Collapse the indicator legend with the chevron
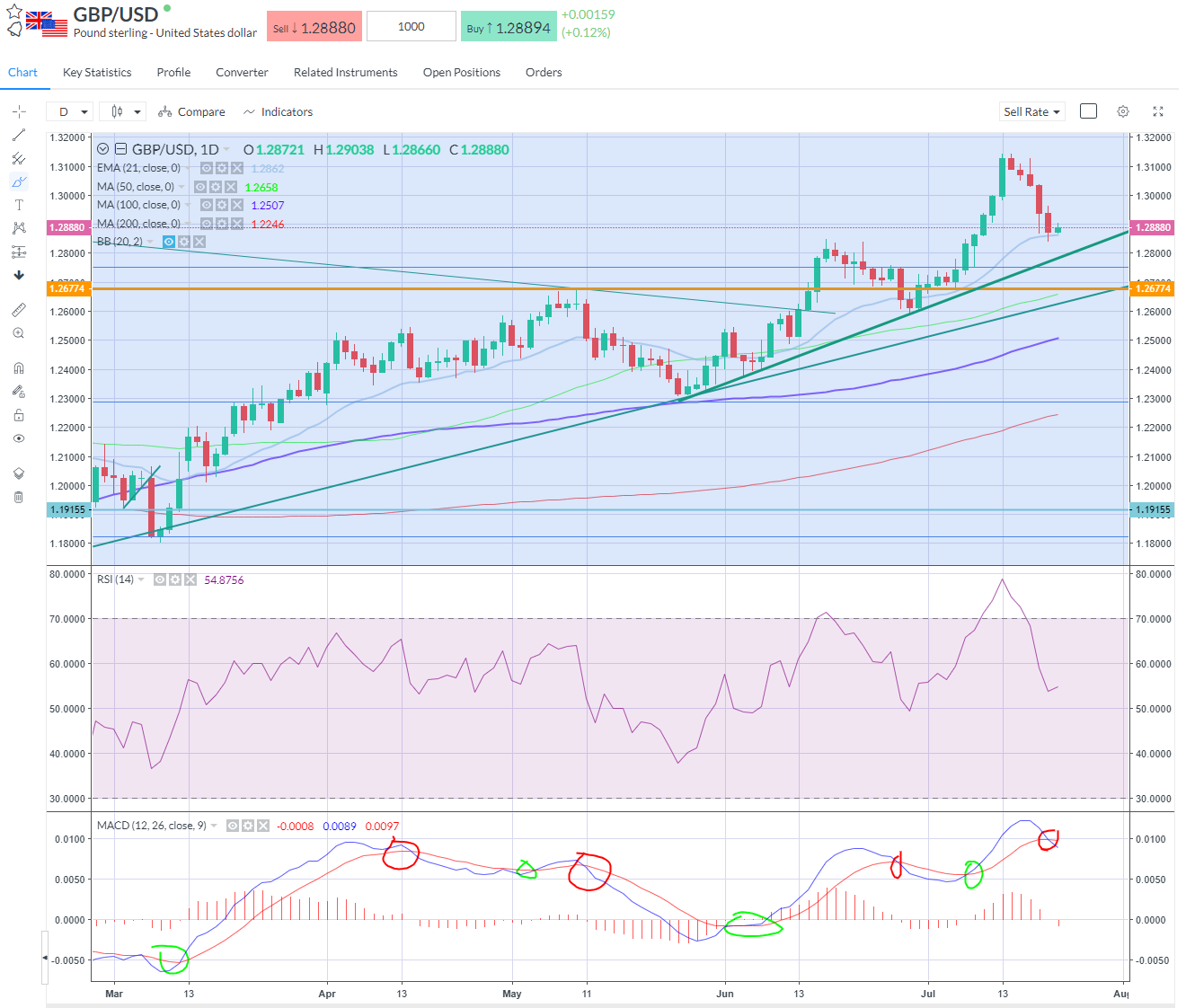The height and width of the screenshot is (1008, 1186). (103, 149)
